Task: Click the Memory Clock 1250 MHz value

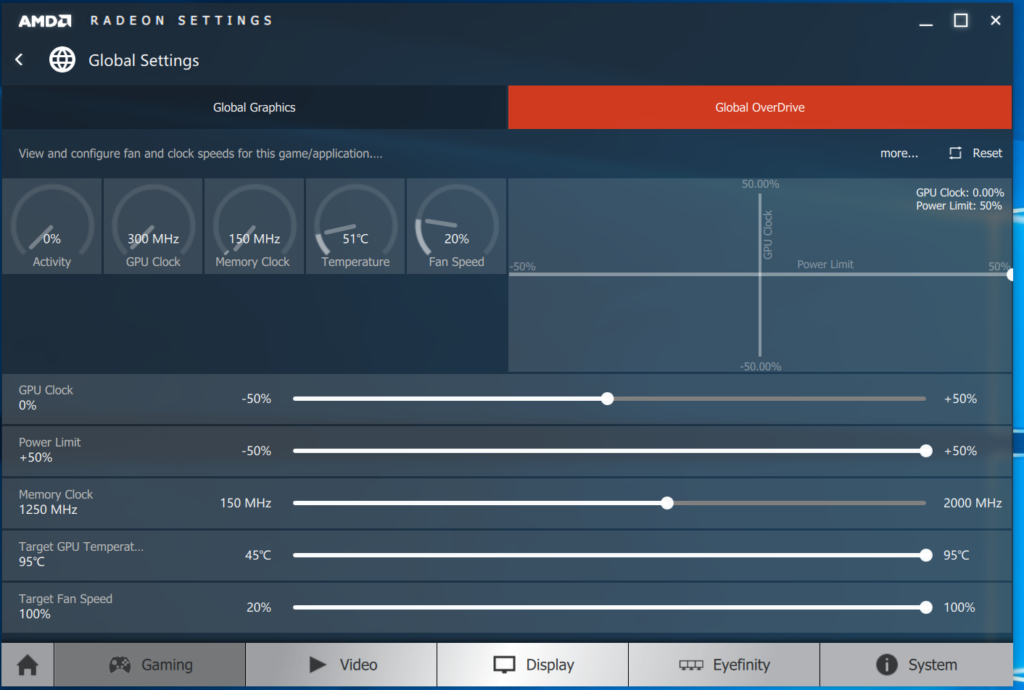Action: click(x=48, y=510)
